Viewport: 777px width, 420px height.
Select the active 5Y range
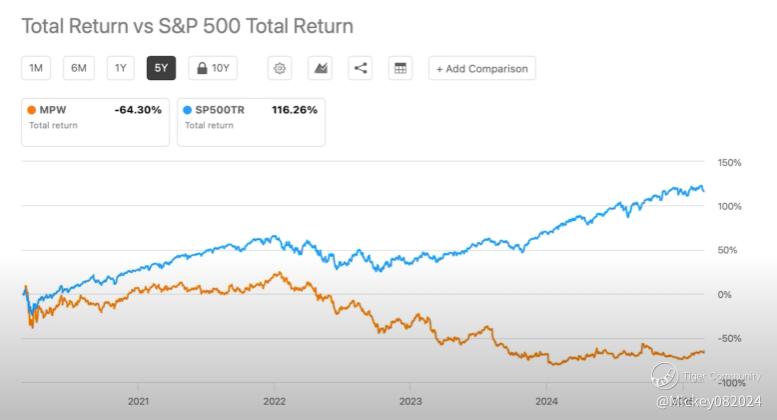pos(161,68)
